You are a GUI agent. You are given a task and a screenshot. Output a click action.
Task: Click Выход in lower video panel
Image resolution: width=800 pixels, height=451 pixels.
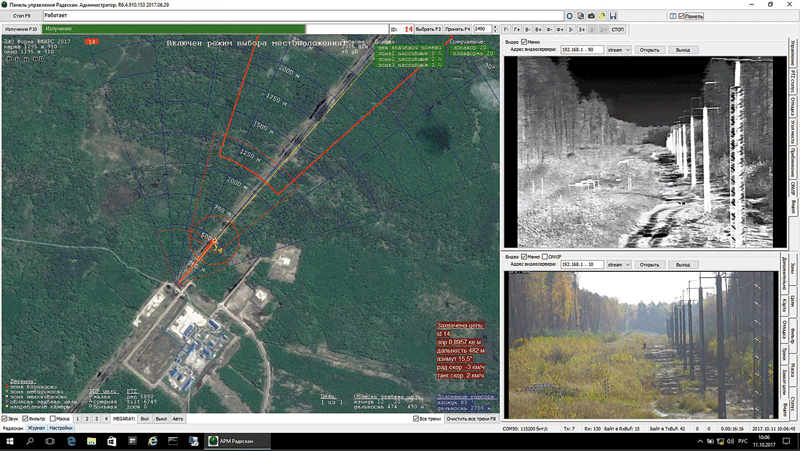(683, 265)
